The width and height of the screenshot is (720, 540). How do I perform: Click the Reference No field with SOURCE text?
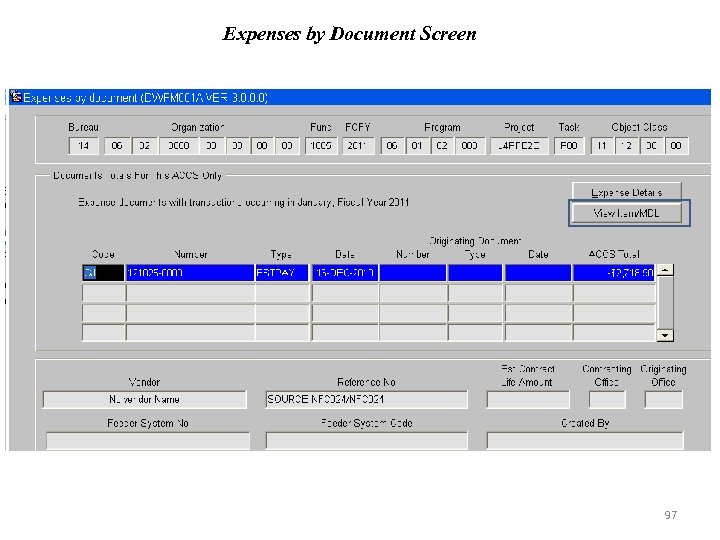(366, 399)
